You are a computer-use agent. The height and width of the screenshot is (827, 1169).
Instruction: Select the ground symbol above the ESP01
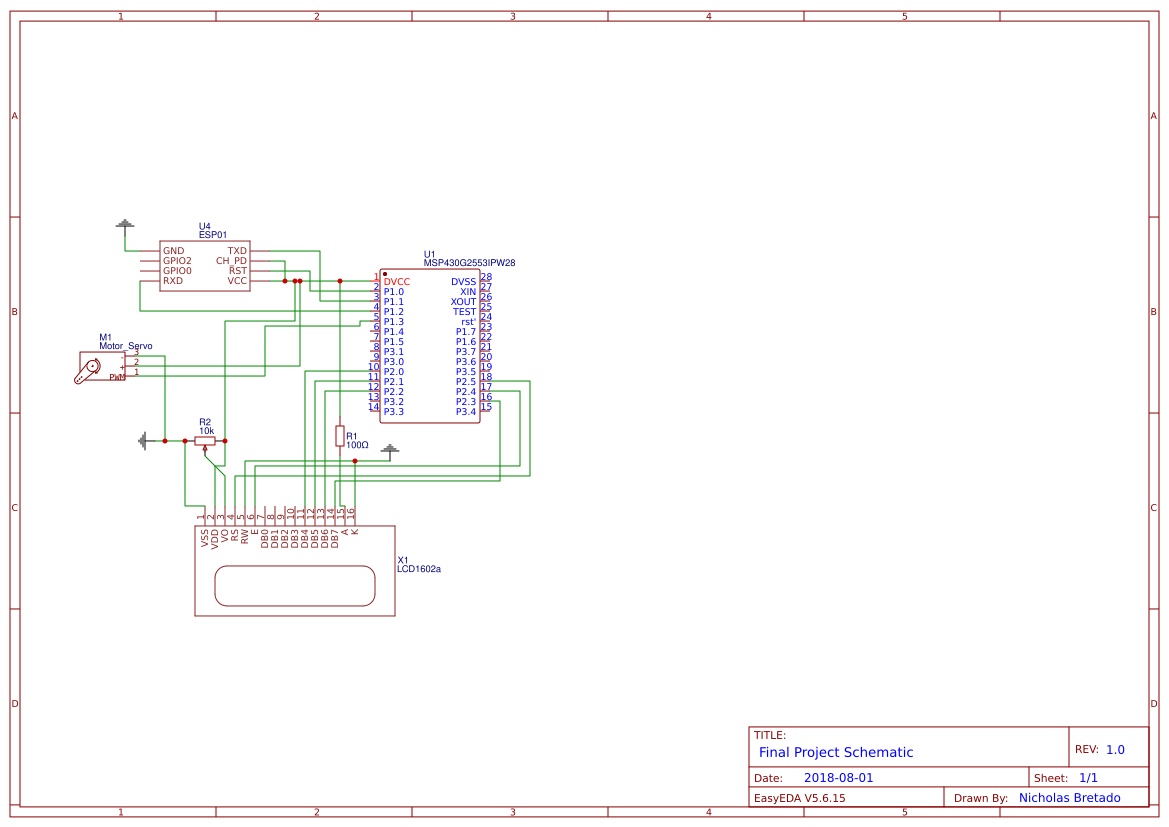125,225
